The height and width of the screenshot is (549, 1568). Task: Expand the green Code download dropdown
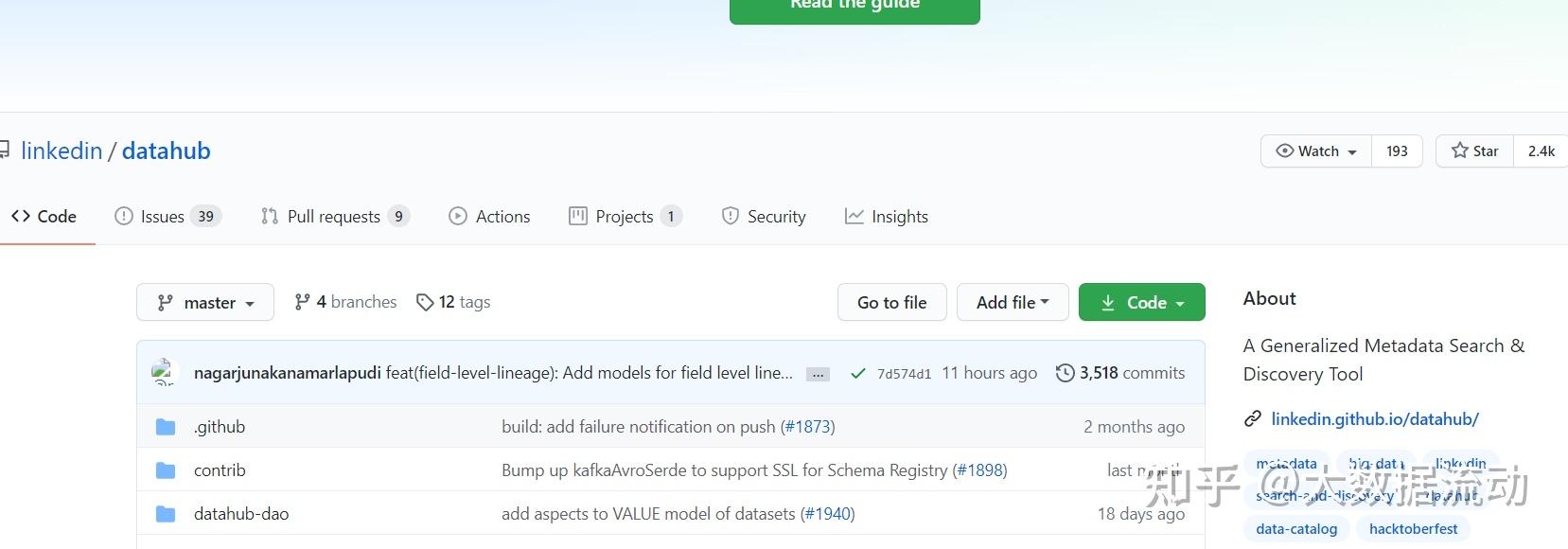pyautogui.click(x=1141, y=303)
